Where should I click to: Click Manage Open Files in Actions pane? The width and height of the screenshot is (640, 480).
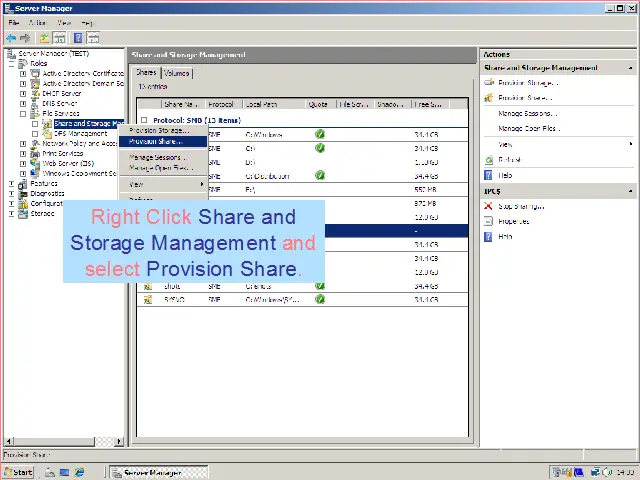[x=529, y=129]
